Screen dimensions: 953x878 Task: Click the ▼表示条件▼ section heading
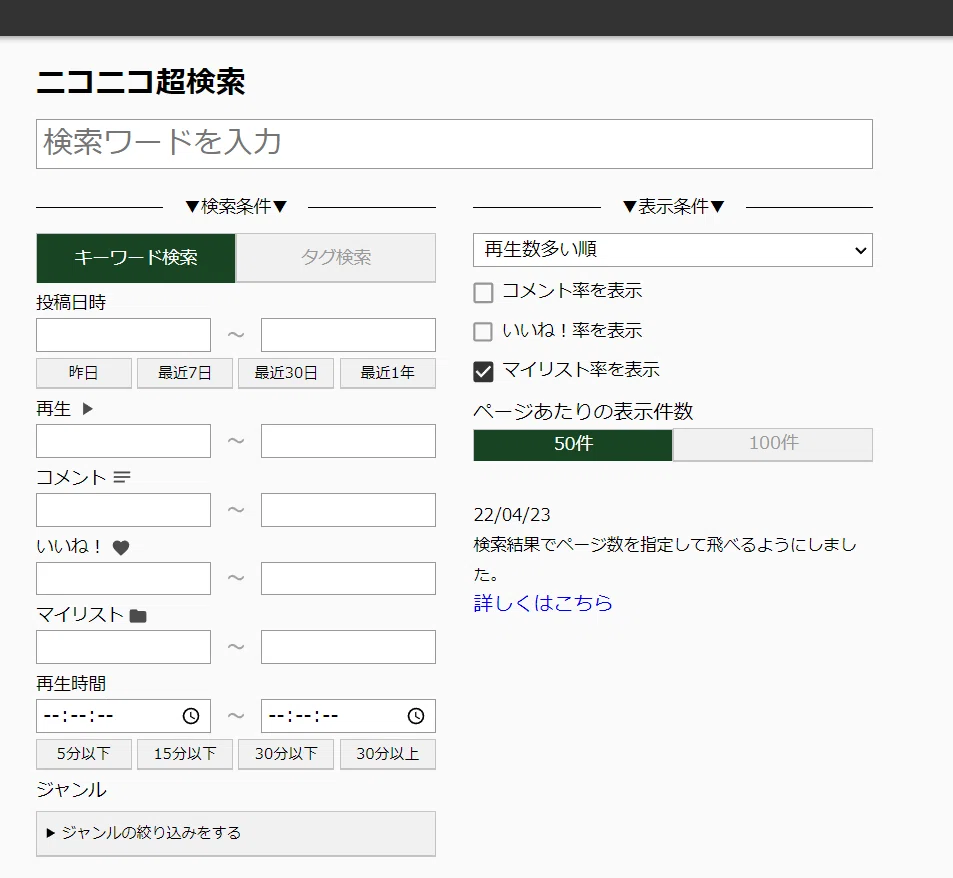[673, 207]
